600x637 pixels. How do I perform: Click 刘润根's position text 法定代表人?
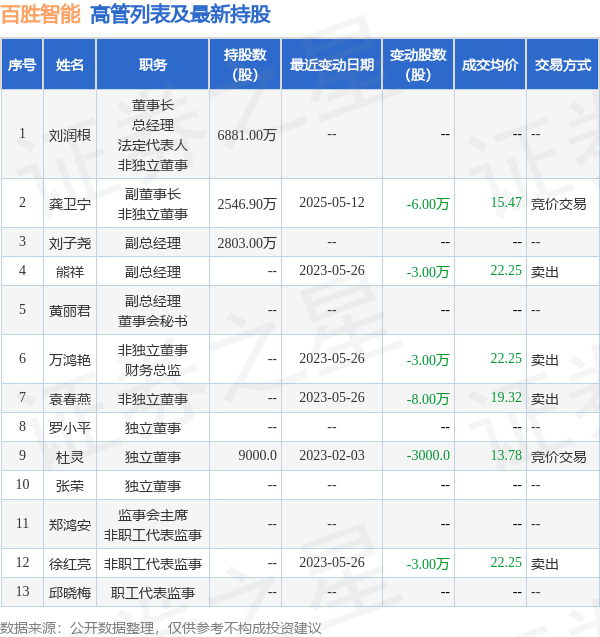[153, 145]
